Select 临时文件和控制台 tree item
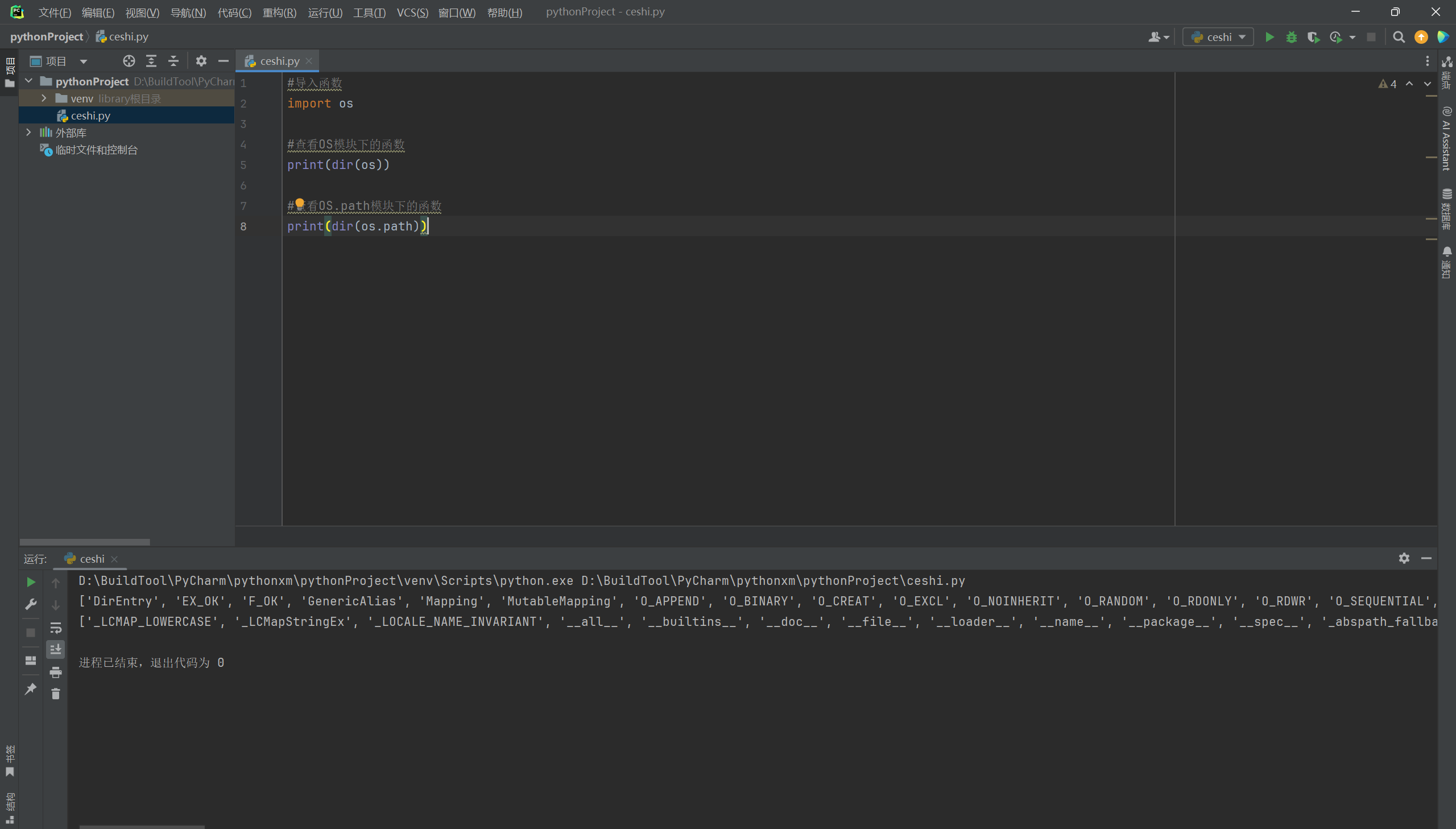1456x829 pixels. (x=89, y=150)
